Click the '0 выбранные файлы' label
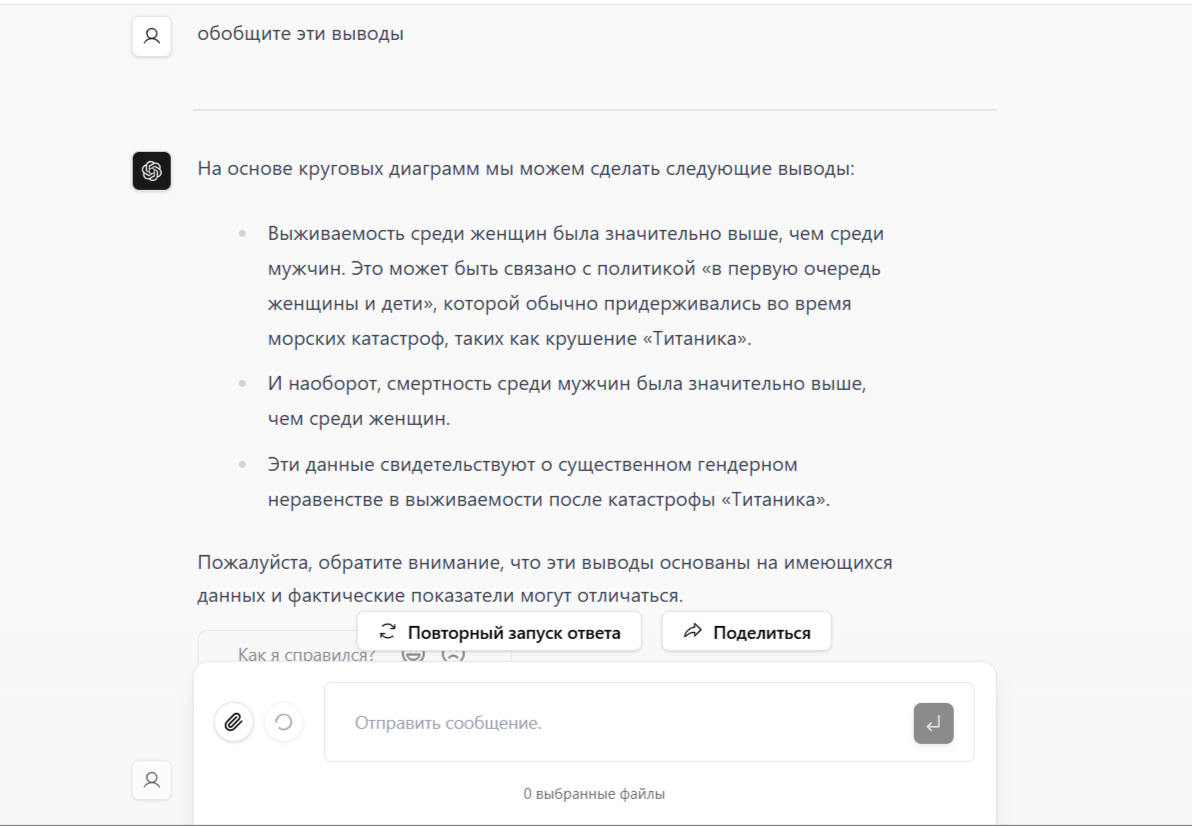Screen dimensions: 1192x826 (594, 794)
